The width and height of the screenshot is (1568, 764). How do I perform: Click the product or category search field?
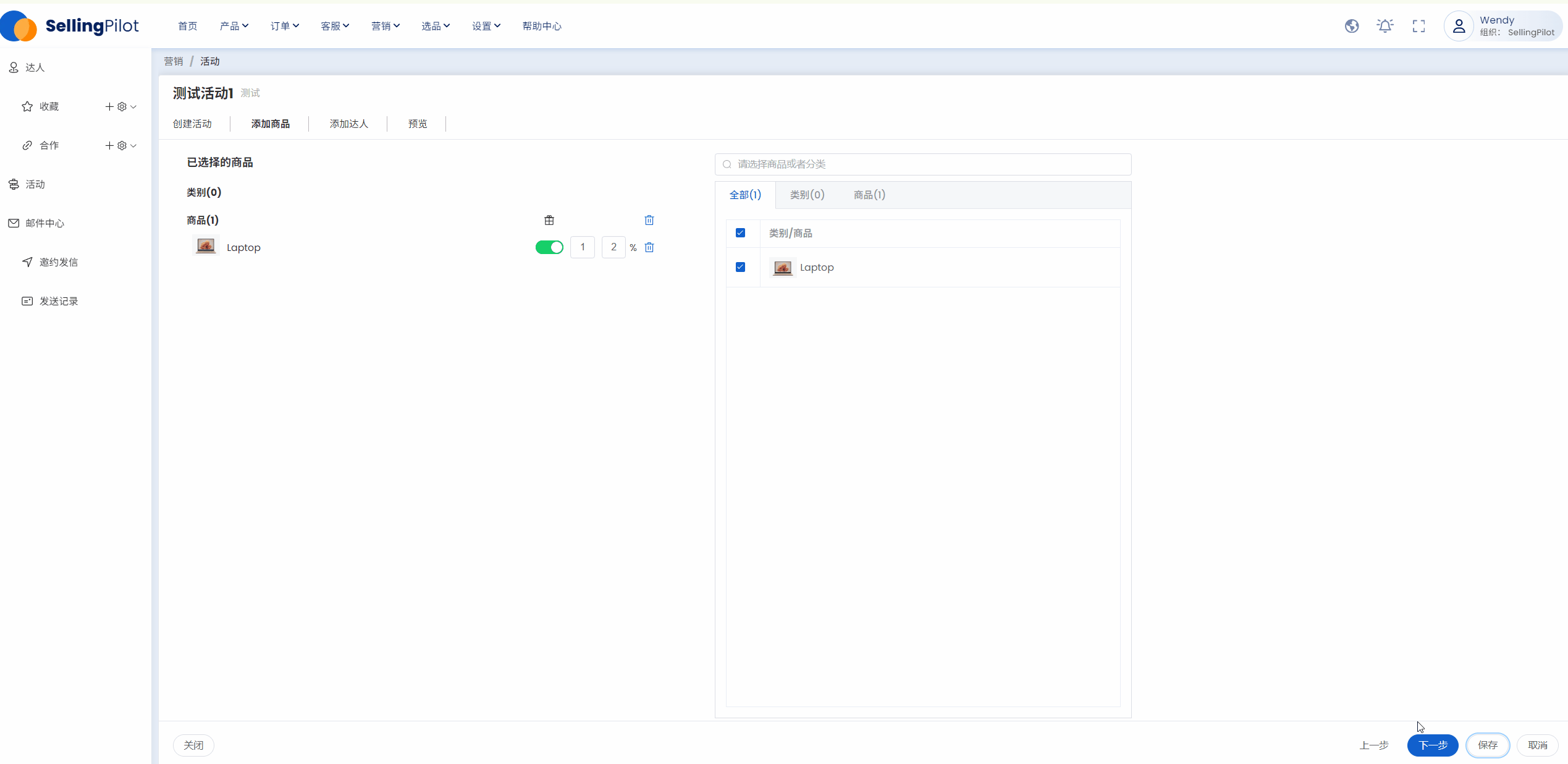(923, 164)
